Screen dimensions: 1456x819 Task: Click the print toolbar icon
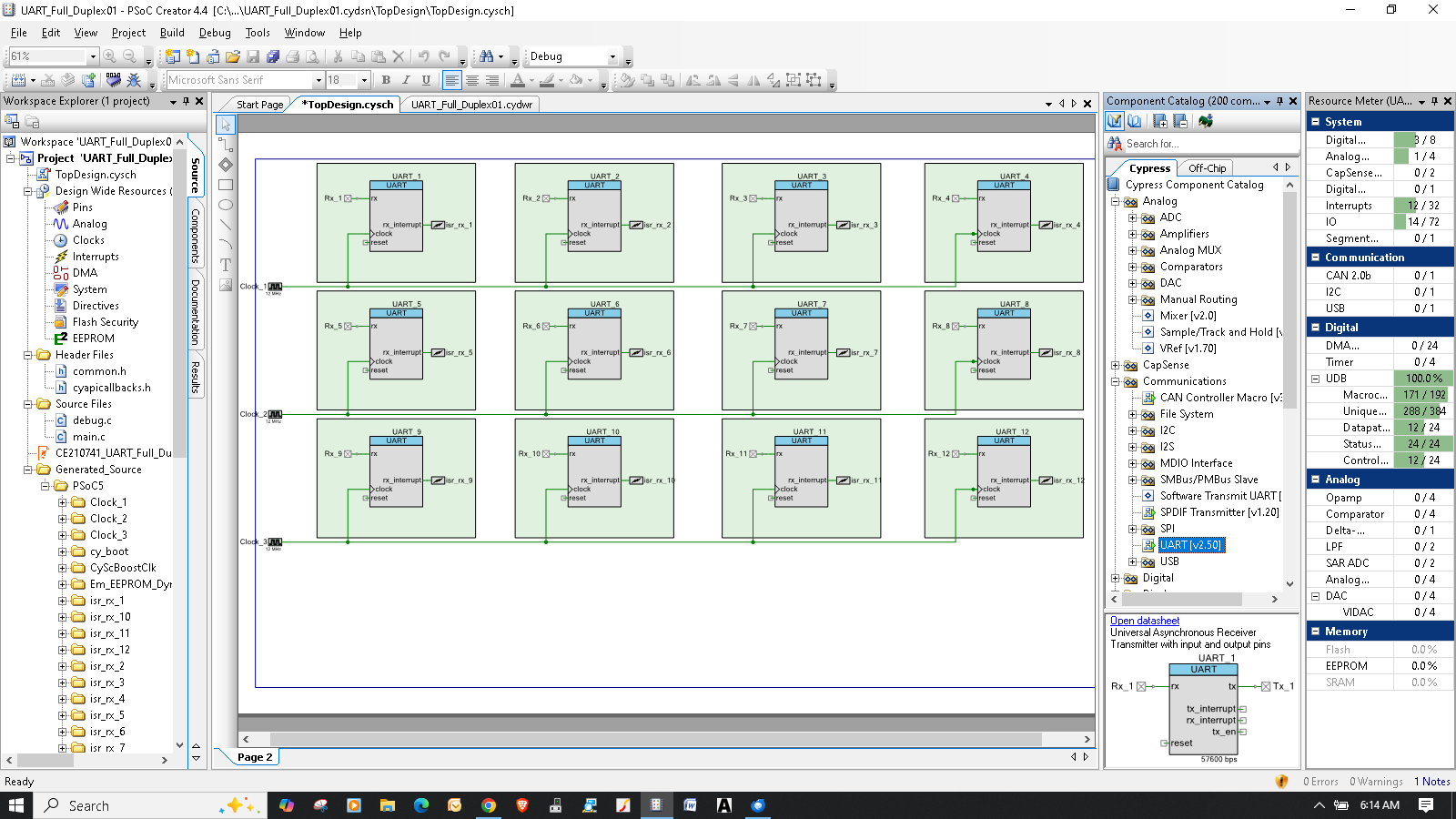click(293, 56)
